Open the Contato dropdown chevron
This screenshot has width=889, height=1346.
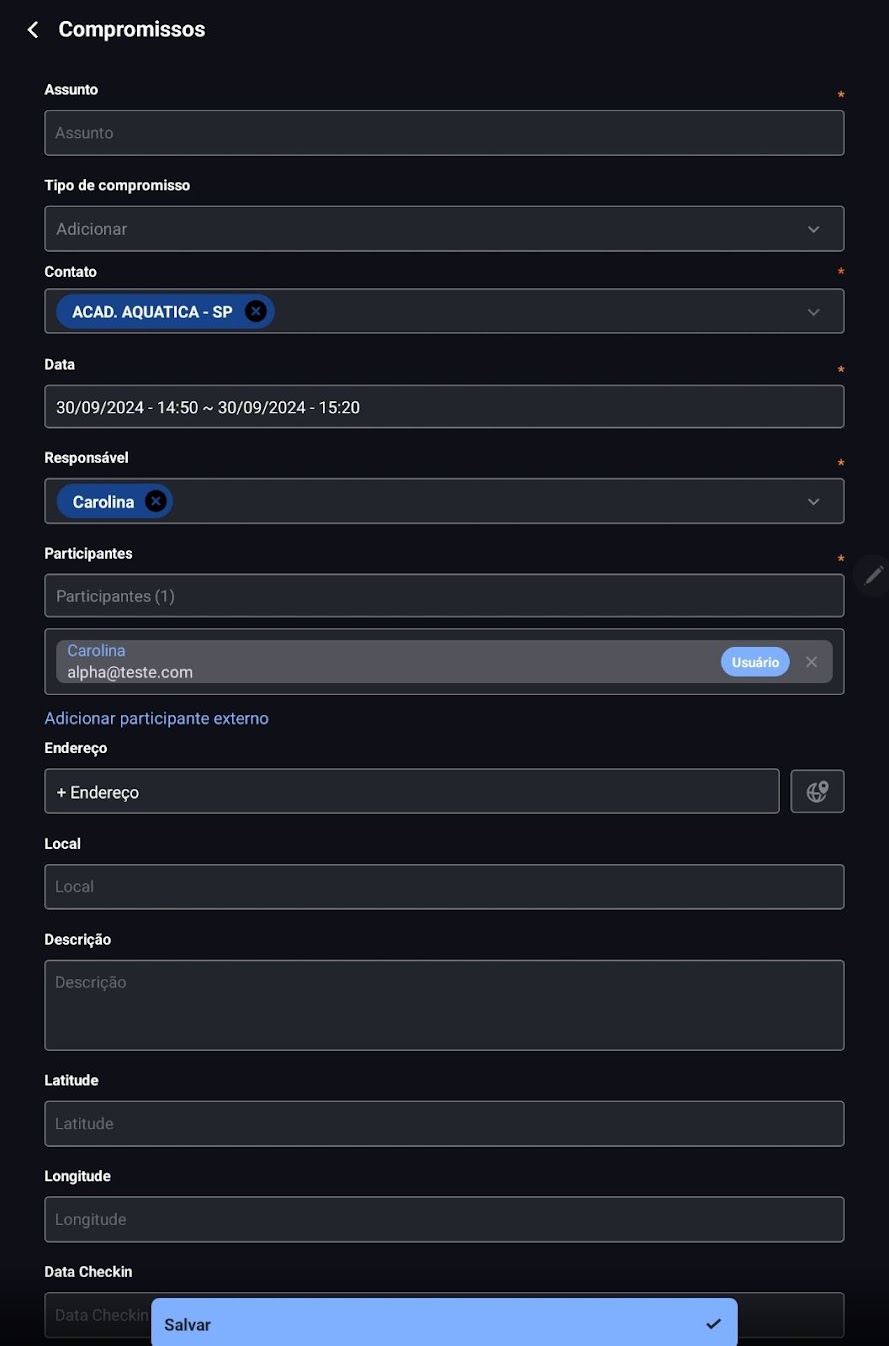tap(813, 311)
